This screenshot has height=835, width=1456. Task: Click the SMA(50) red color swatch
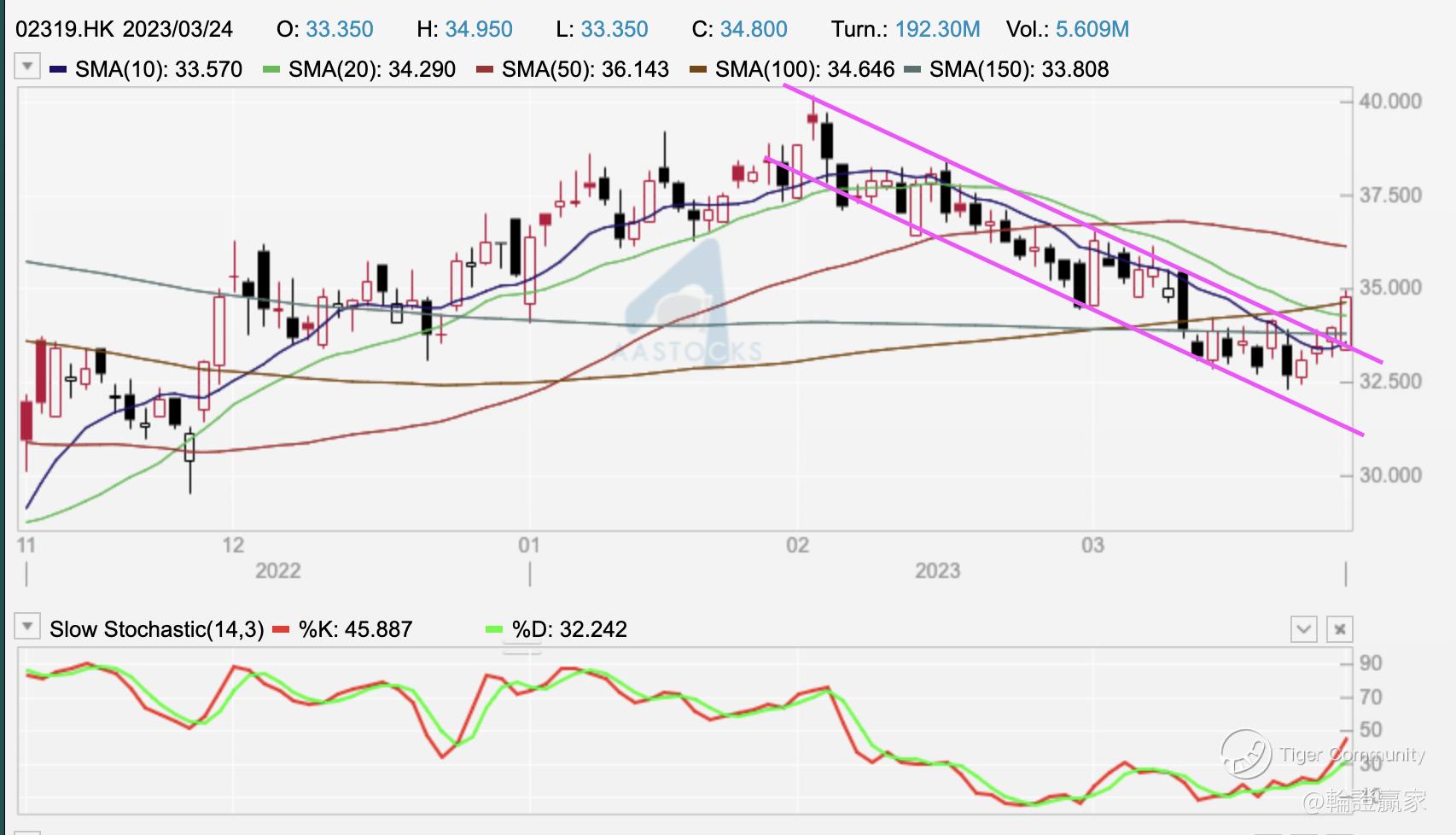click(x=485, y=69)
